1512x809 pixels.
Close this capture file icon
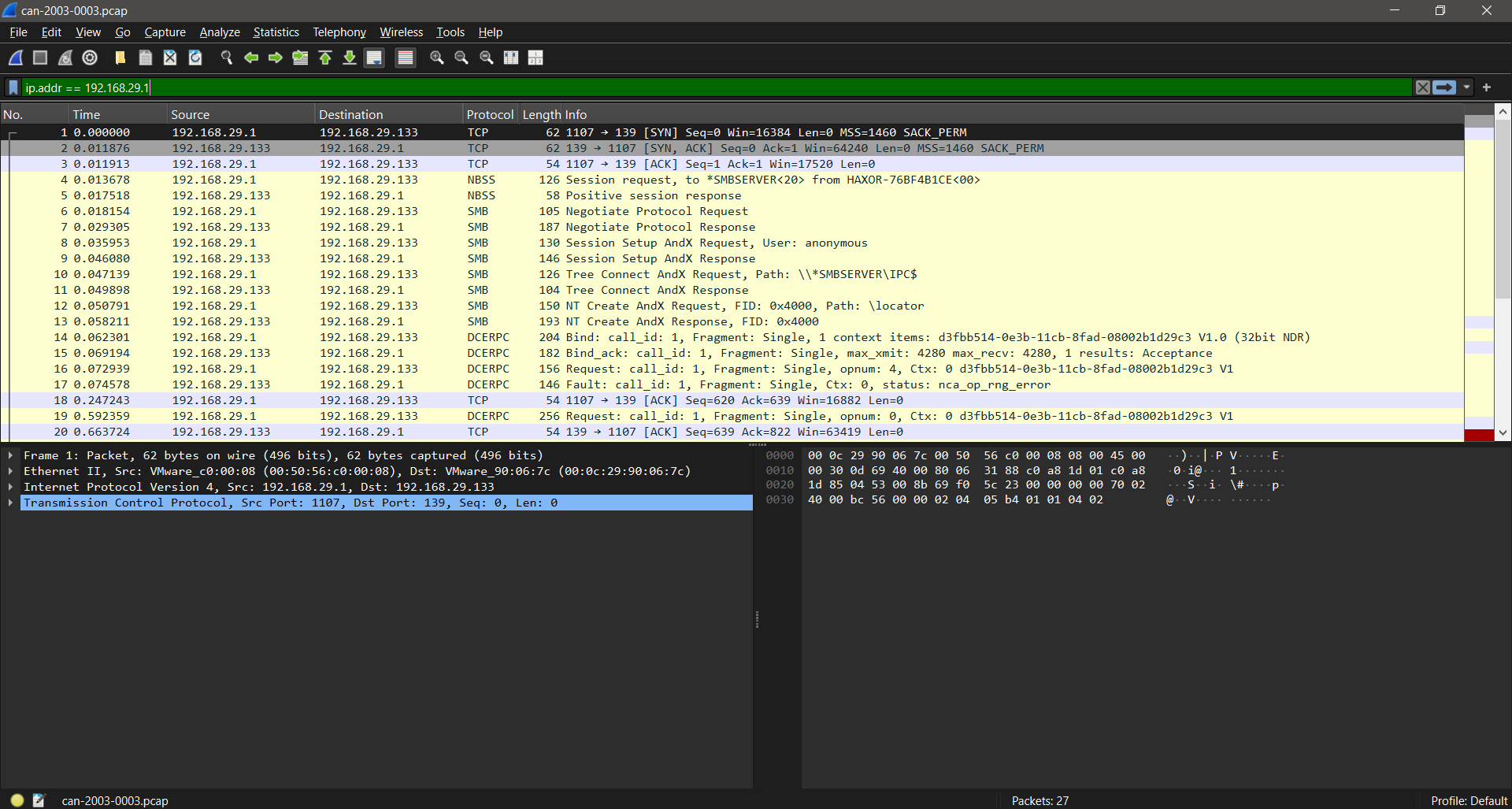click(x=170, y=58)
